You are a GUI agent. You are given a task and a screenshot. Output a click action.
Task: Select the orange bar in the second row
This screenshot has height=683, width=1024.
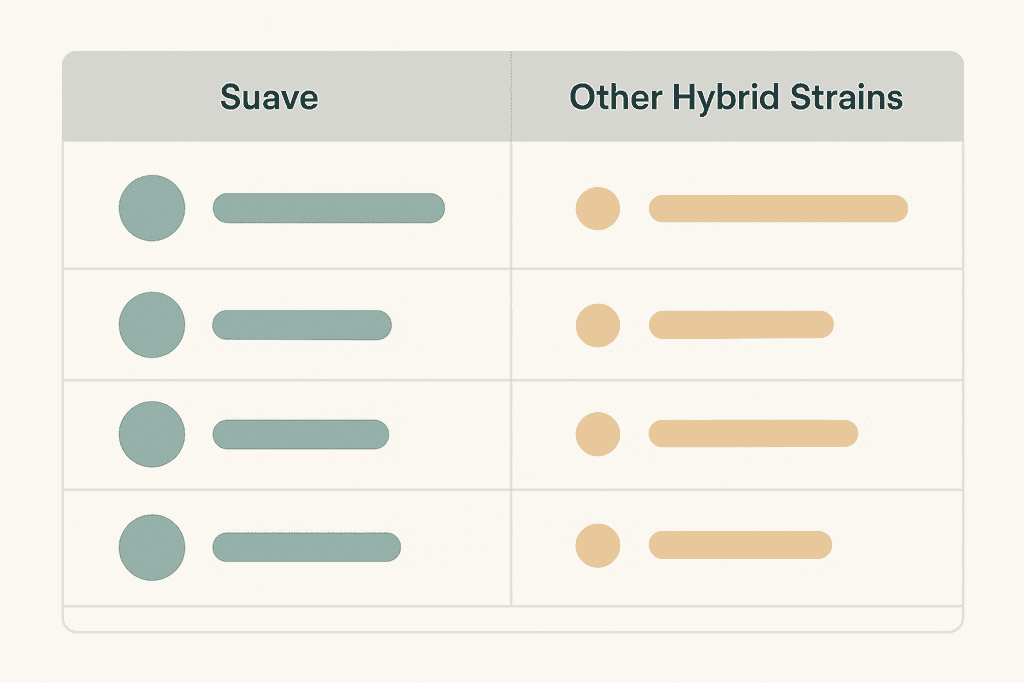tap(741, 324)
